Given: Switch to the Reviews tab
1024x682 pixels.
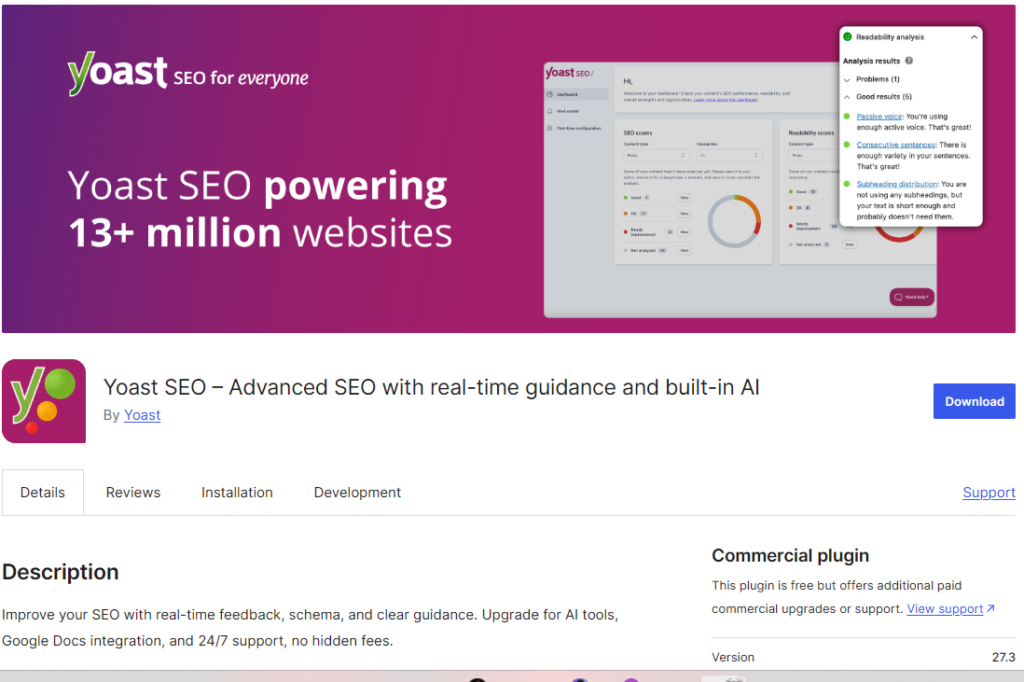Looking at the screenshot, I should click(x=133, y=492).
